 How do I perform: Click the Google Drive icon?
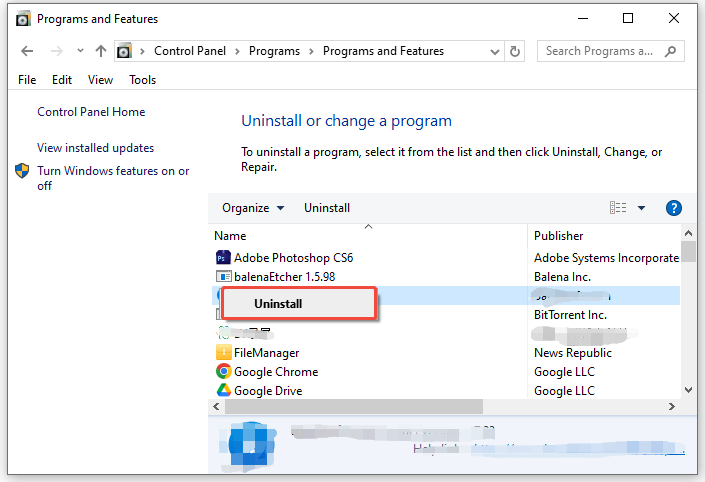(x=223, y=390)
